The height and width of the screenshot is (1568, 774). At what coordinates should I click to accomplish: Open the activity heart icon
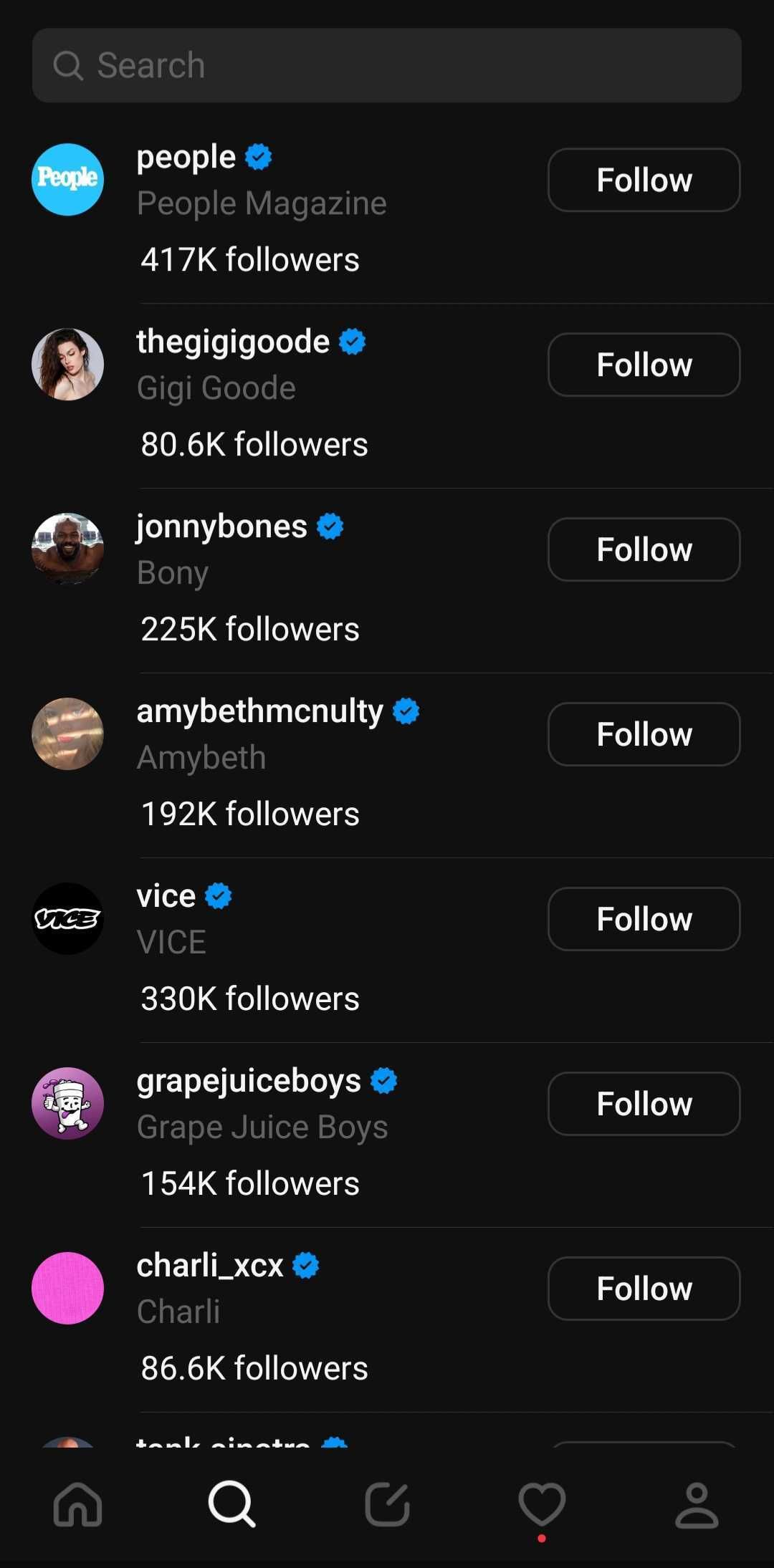coord(542,1504)
